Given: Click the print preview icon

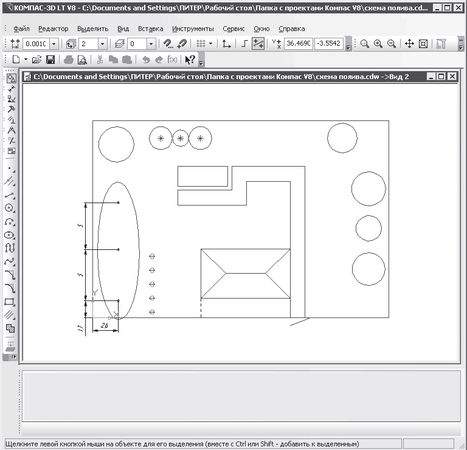Looking at the screenshot, I should 82,60.
